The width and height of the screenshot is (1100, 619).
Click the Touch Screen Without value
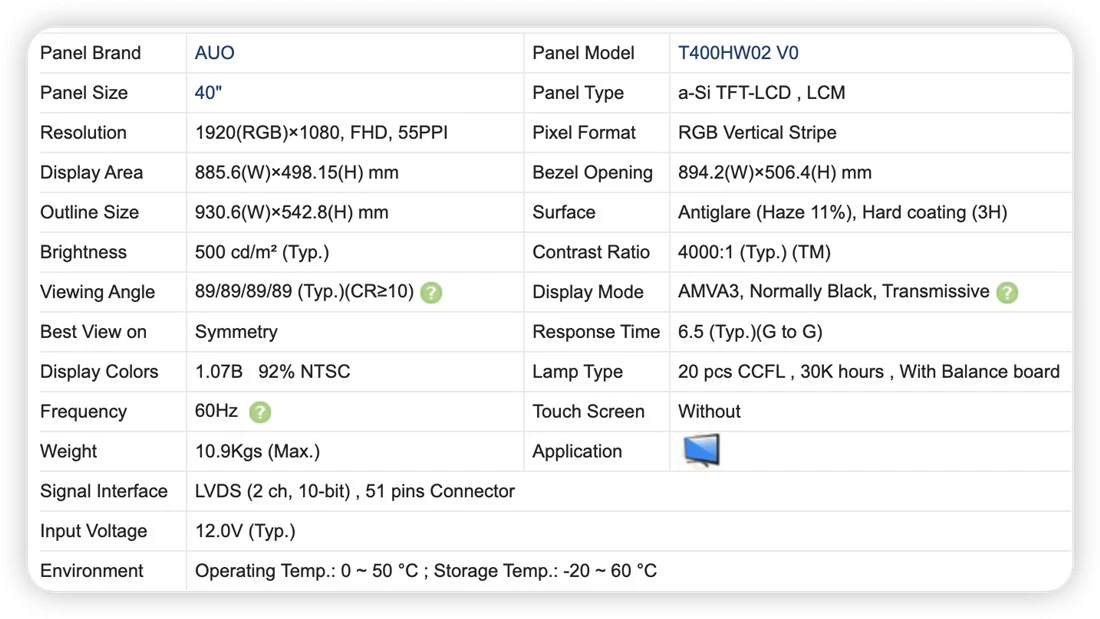(709, 411)
